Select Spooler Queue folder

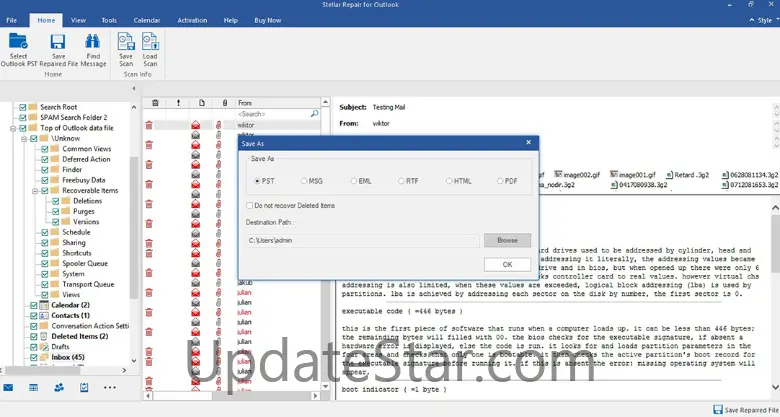[x=85, y=264]
